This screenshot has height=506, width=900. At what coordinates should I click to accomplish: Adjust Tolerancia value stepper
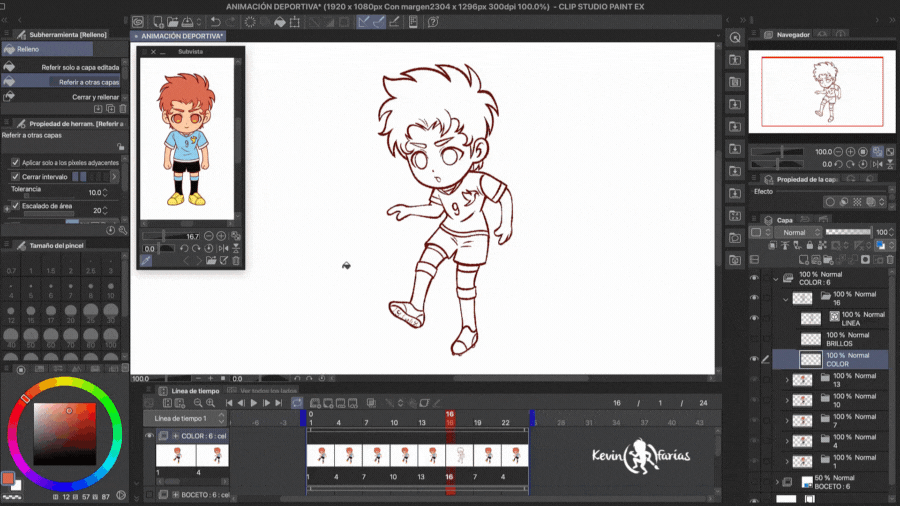point(105,193)
